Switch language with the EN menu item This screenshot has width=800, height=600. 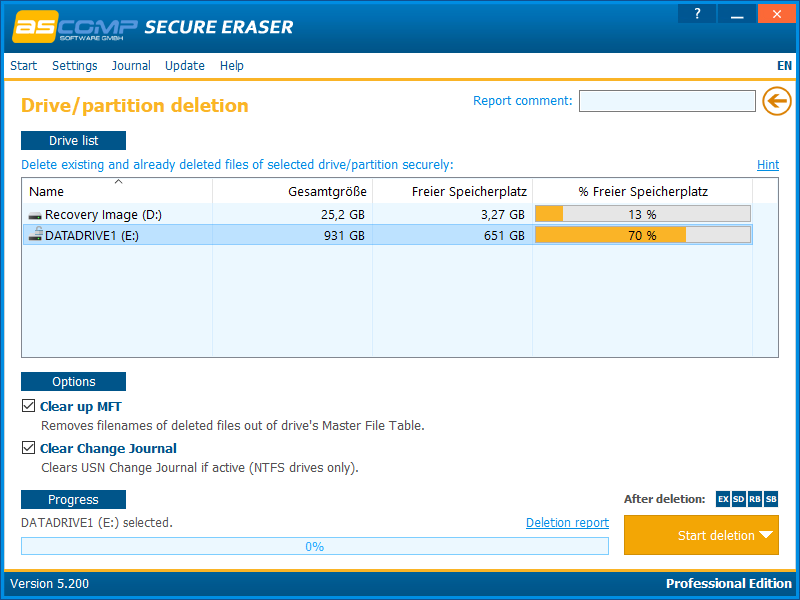pyautogui.click(x=784, y=66)
